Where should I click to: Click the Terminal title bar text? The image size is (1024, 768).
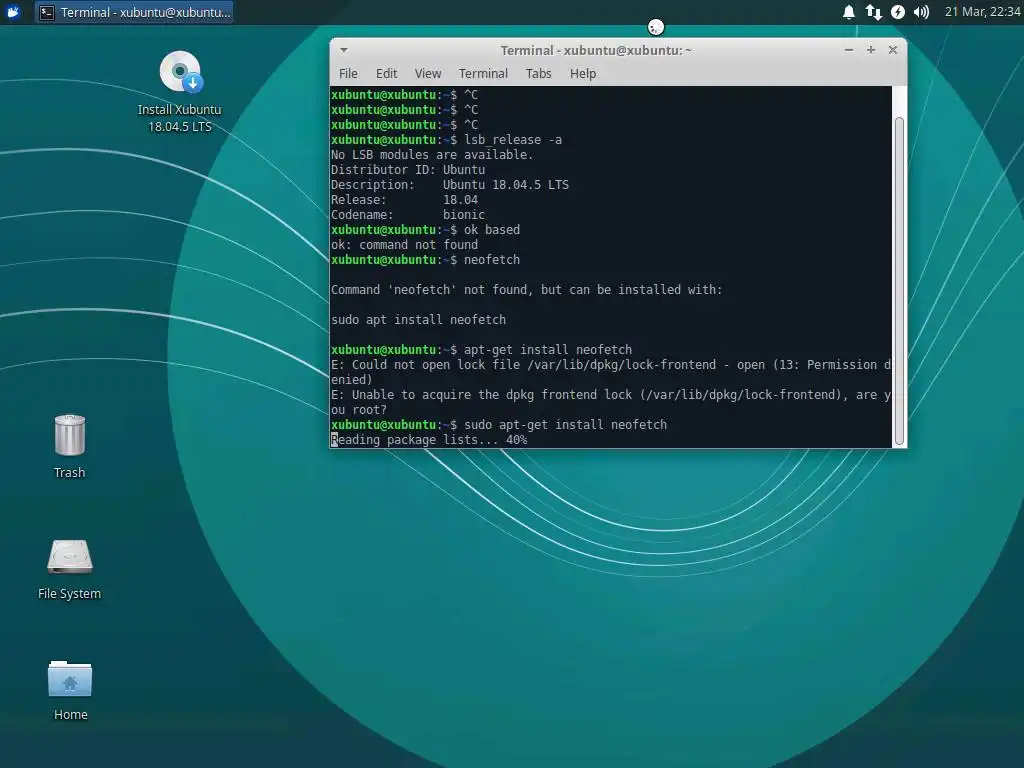pyautogui.click(x=596, y=50)
